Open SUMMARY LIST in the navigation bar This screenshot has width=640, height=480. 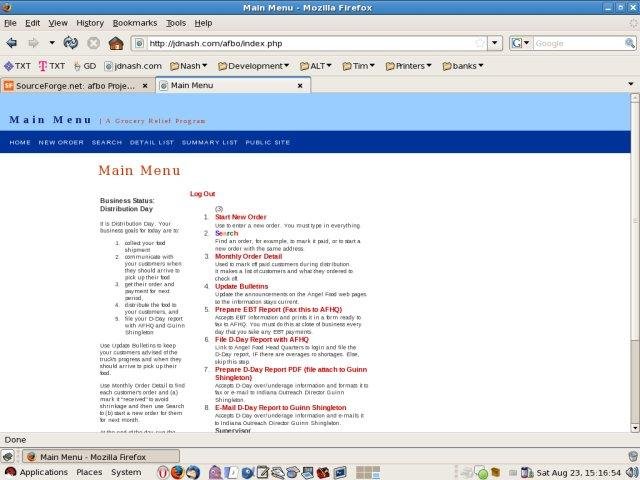pos(210,142)
